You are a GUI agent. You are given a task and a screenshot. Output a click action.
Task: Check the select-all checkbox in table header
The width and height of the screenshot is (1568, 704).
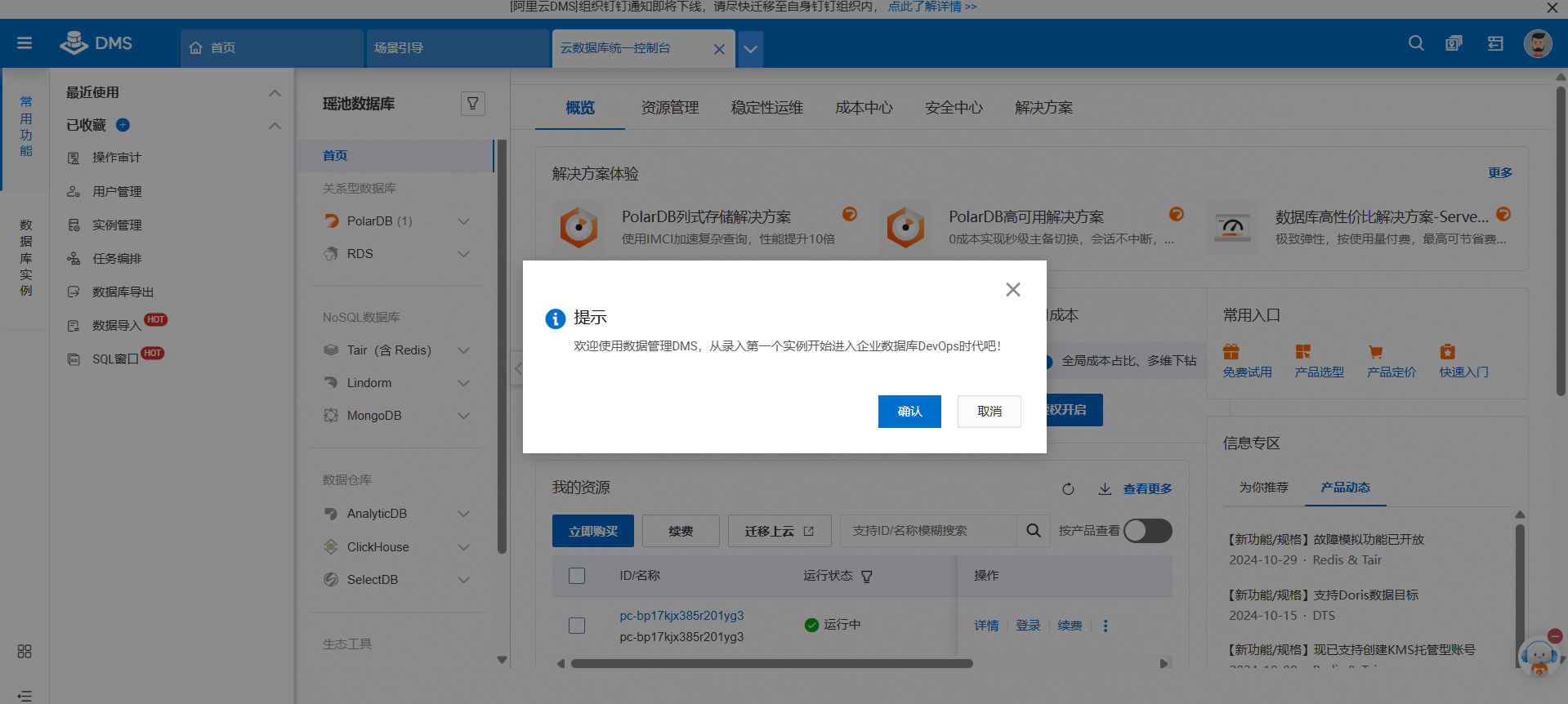(x=577, y=576)
